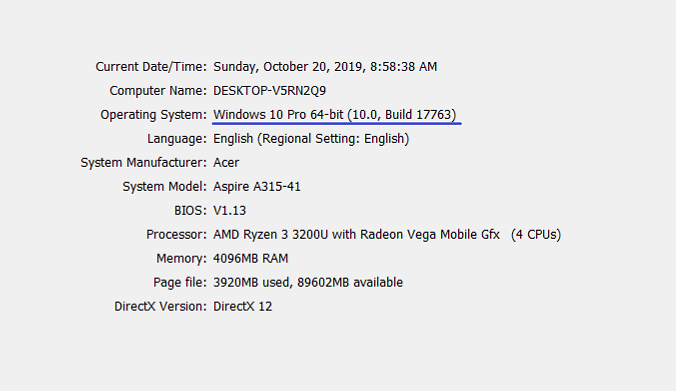Click the Language label
The width and height of the screenshot is (676, 391).
[x=177, y=139]
